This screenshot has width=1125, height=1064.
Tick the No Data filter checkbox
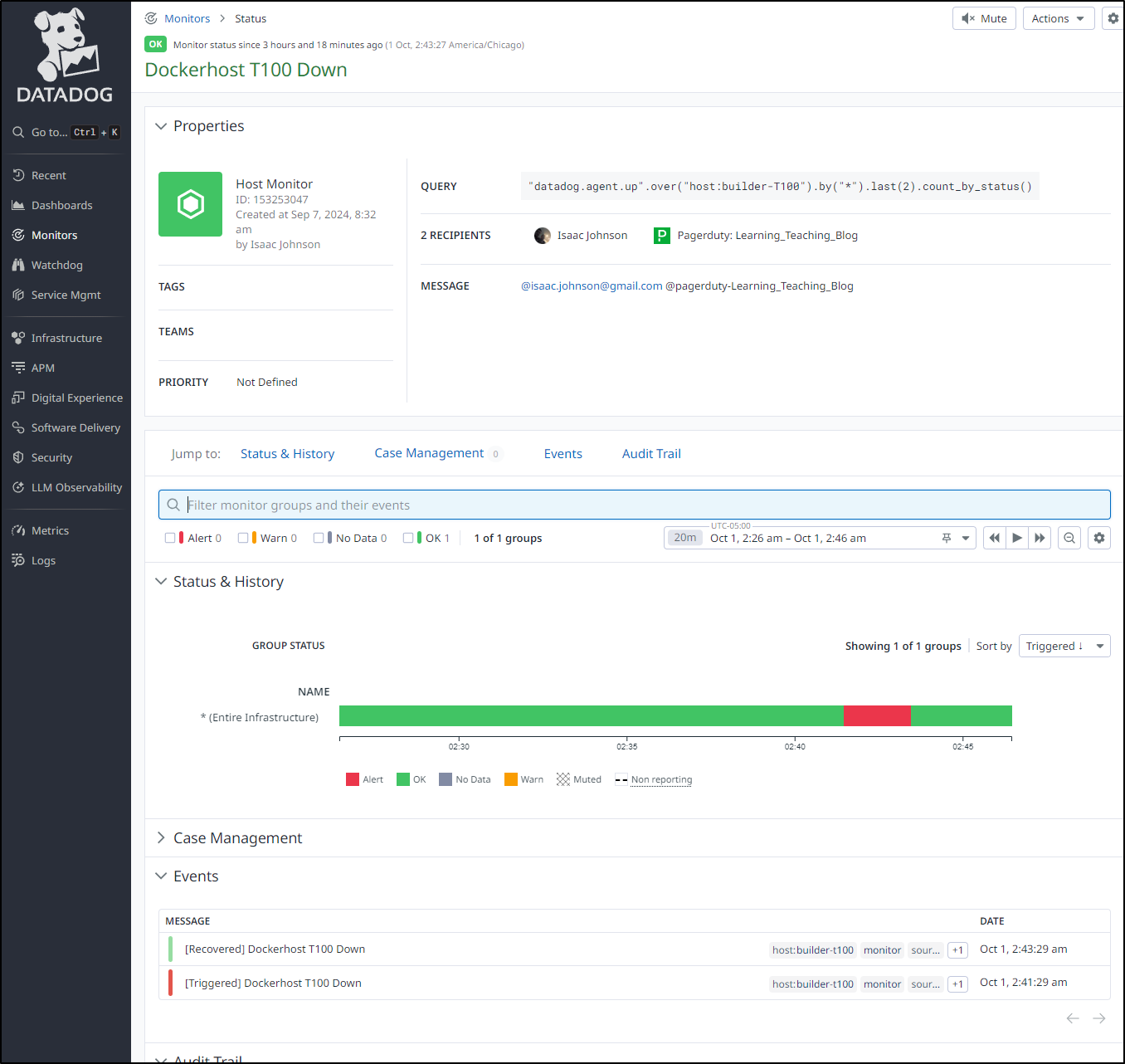319,538
